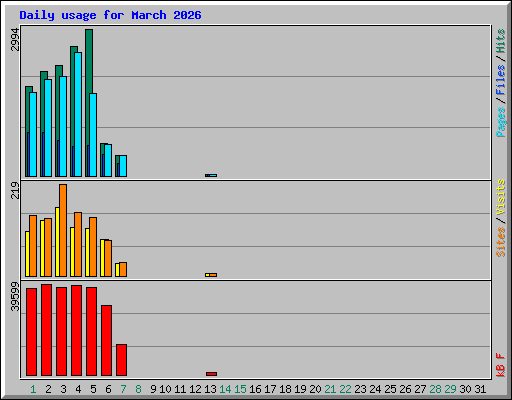Click the 219 axis value
512x400 pixels.
pos(15,190)
